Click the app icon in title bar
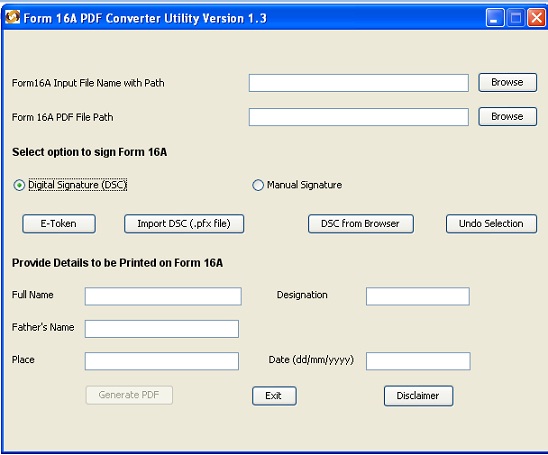 (13, 17)
